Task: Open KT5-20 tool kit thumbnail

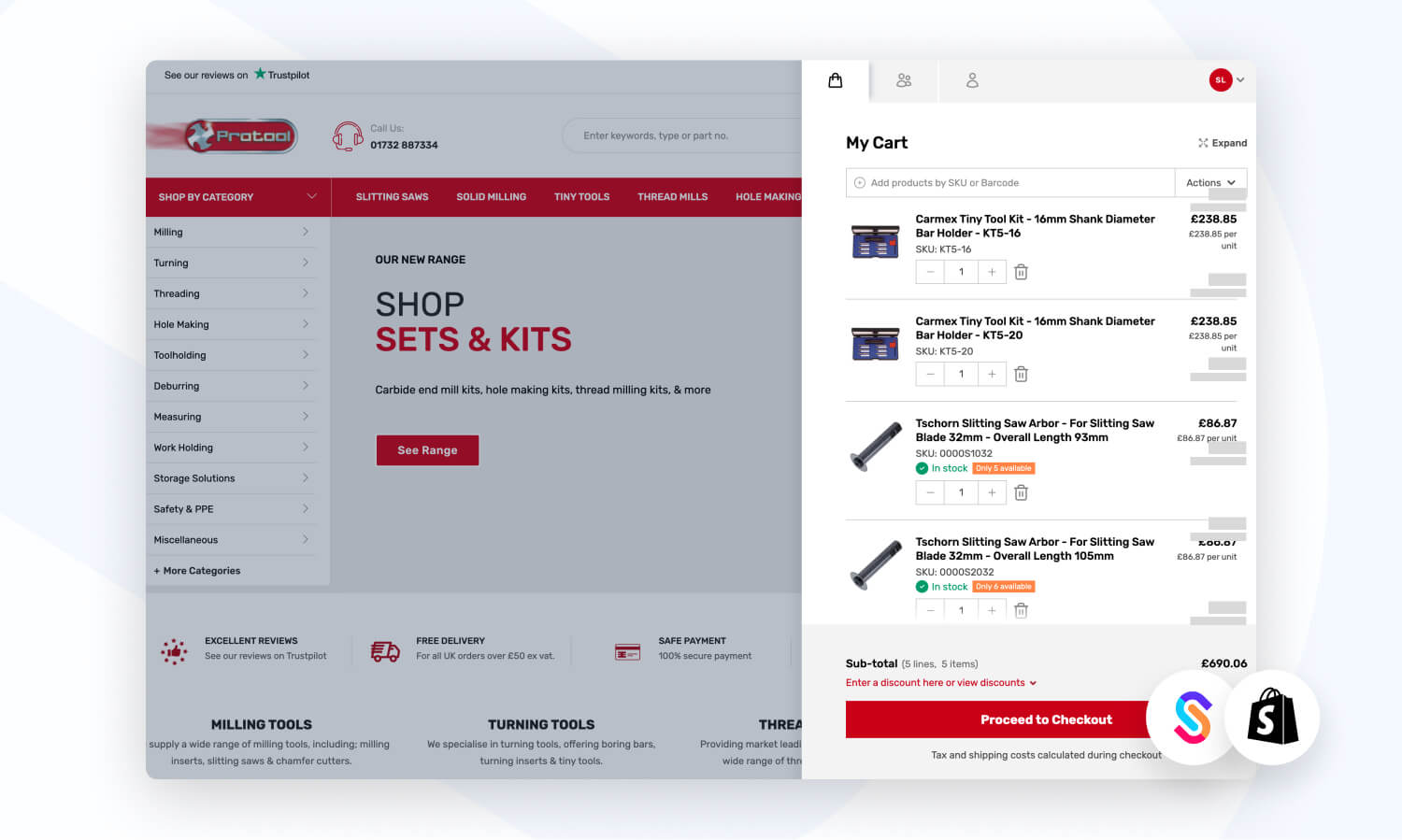Action: pos(876,343)
